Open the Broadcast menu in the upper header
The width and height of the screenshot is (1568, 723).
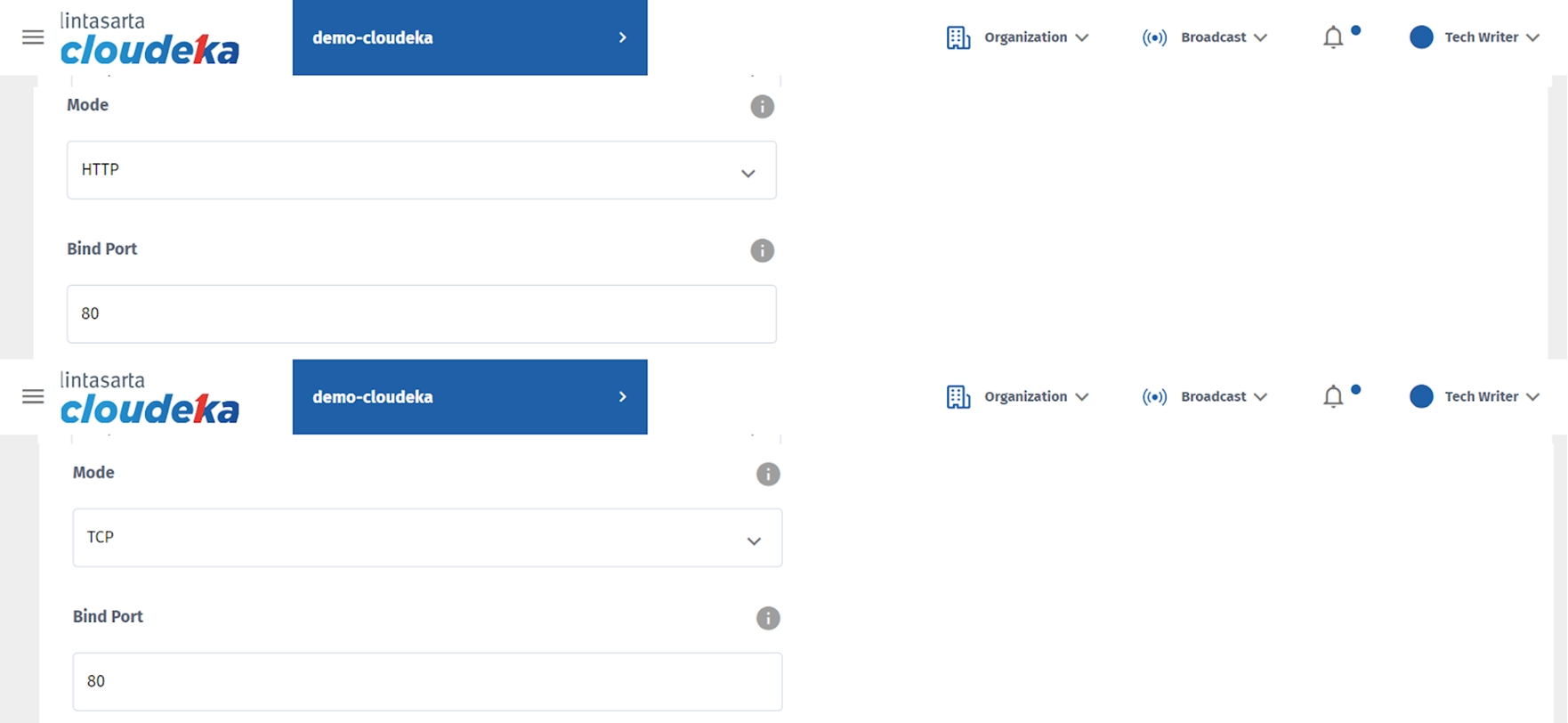[x=1204, y=37]
